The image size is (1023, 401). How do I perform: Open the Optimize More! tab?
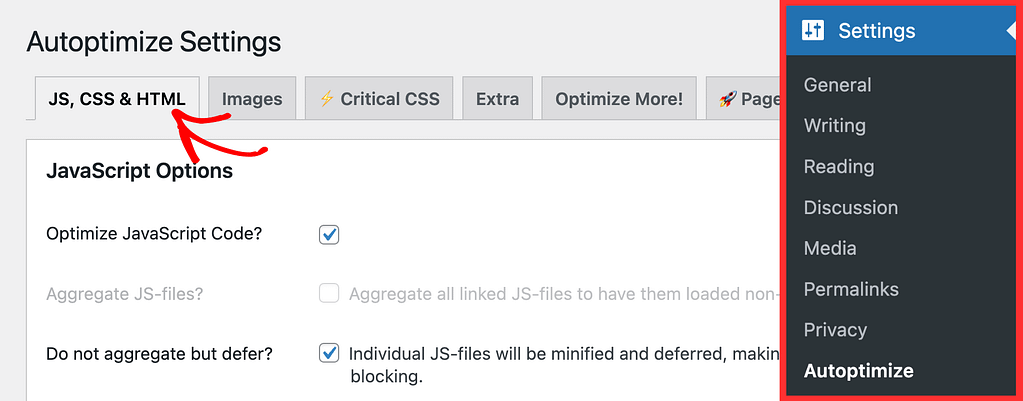pyautogui.click(x=619, y=98)
